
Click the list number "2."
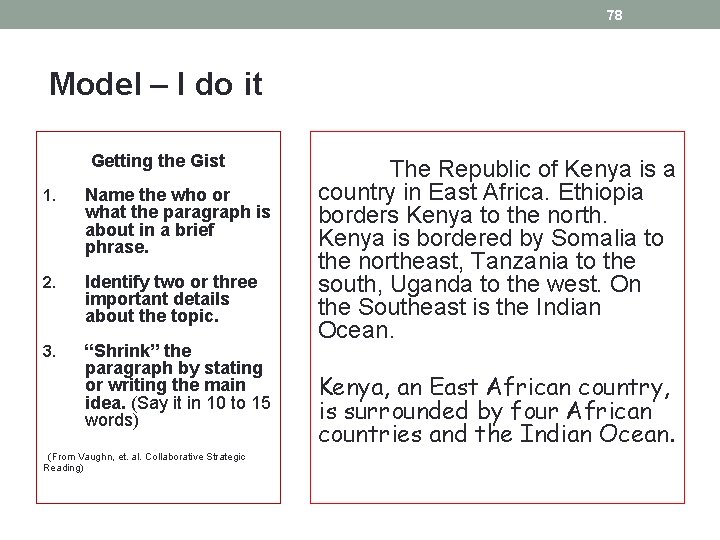[49, 282]
